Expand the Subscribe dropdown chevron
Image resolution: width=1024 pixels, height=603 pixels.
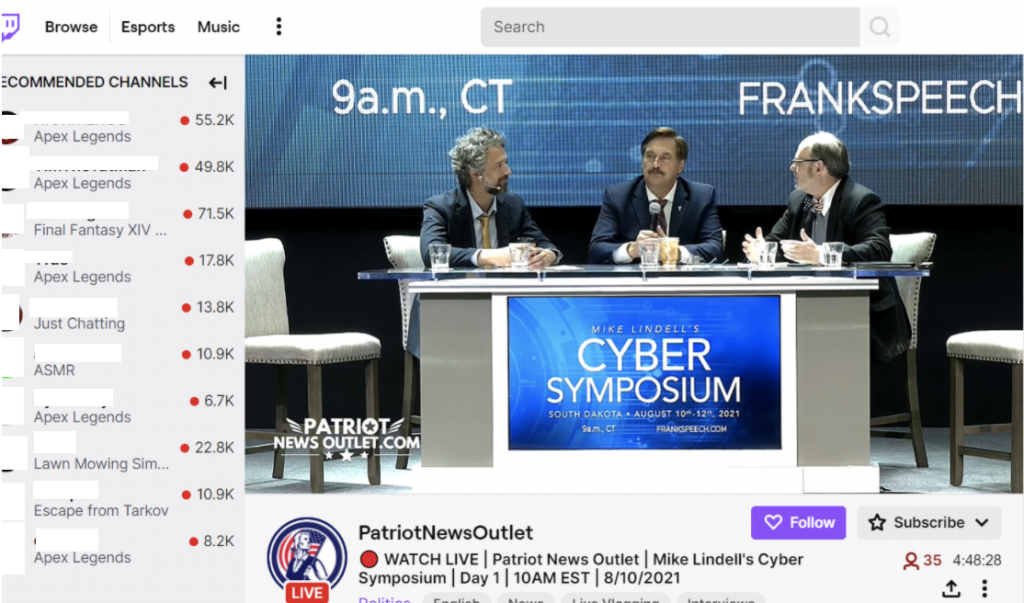pos(982,523)
